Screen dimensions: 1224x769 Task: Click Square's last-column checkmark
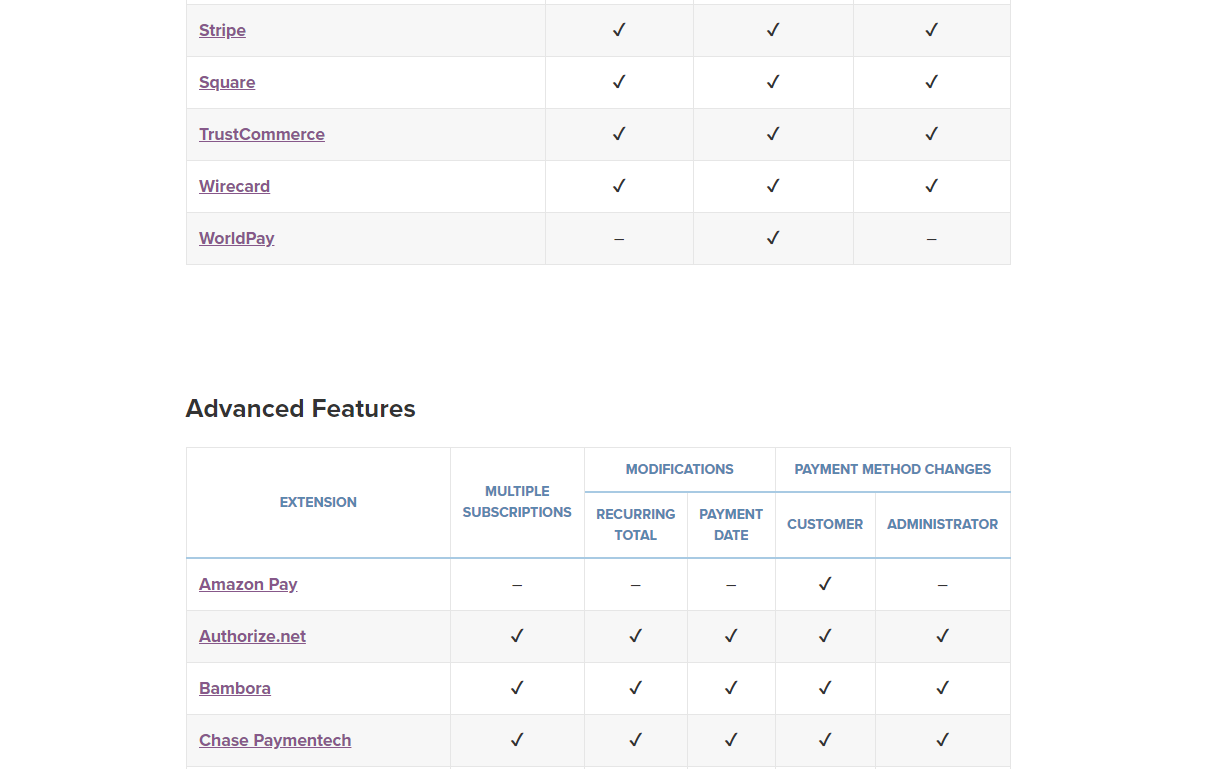click(x=931, y=82)
